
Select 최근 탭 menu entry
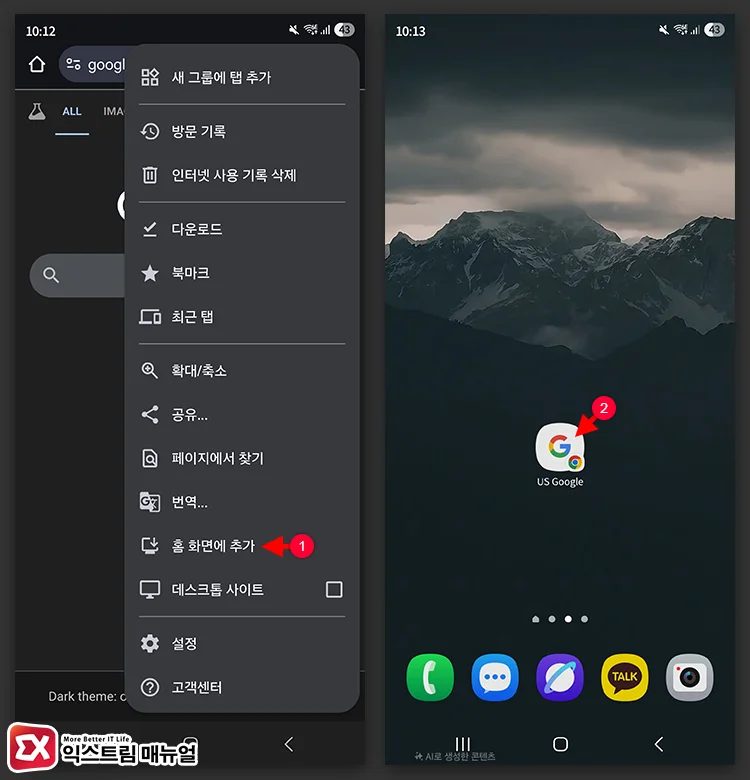(242, 317)
